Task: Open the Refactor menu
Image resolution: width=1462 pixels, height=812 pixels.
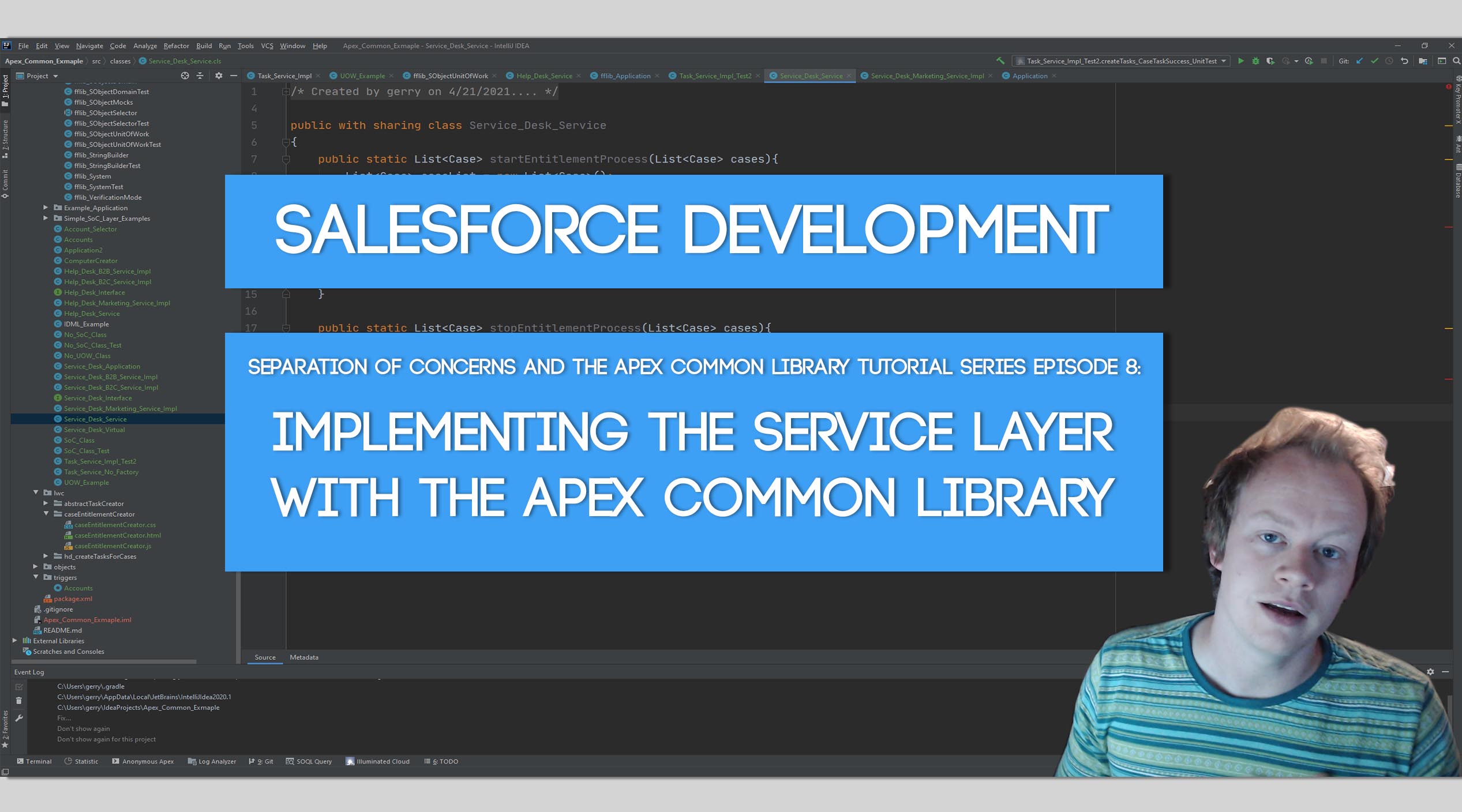Action: tap(176, 46)
